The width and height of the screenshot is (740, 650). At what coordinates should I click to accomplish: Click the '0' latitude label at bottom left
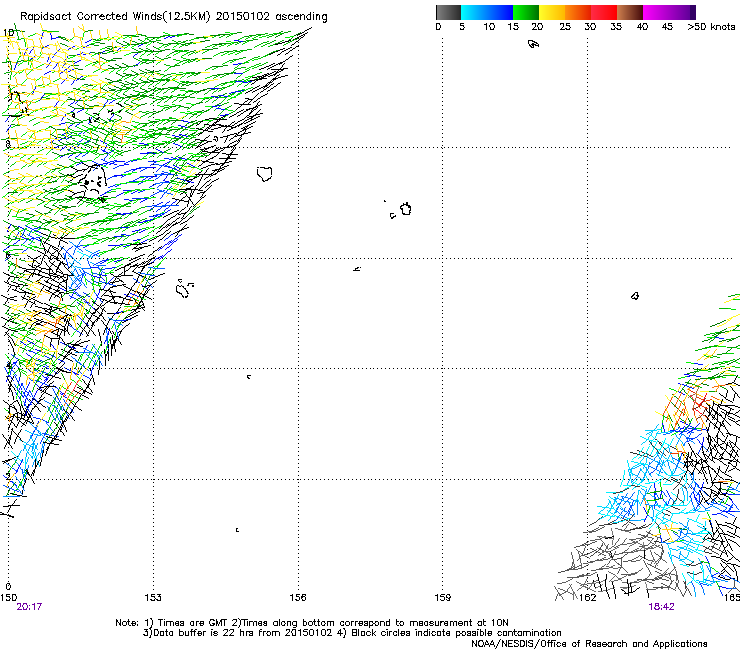click(x=8, y=586)
